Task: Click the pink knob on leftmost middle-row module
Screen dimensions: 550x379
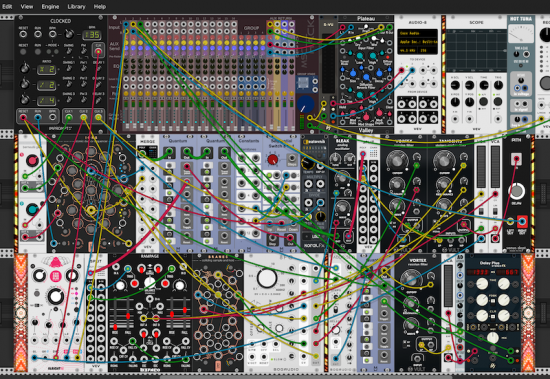Action: pos(32,160)
